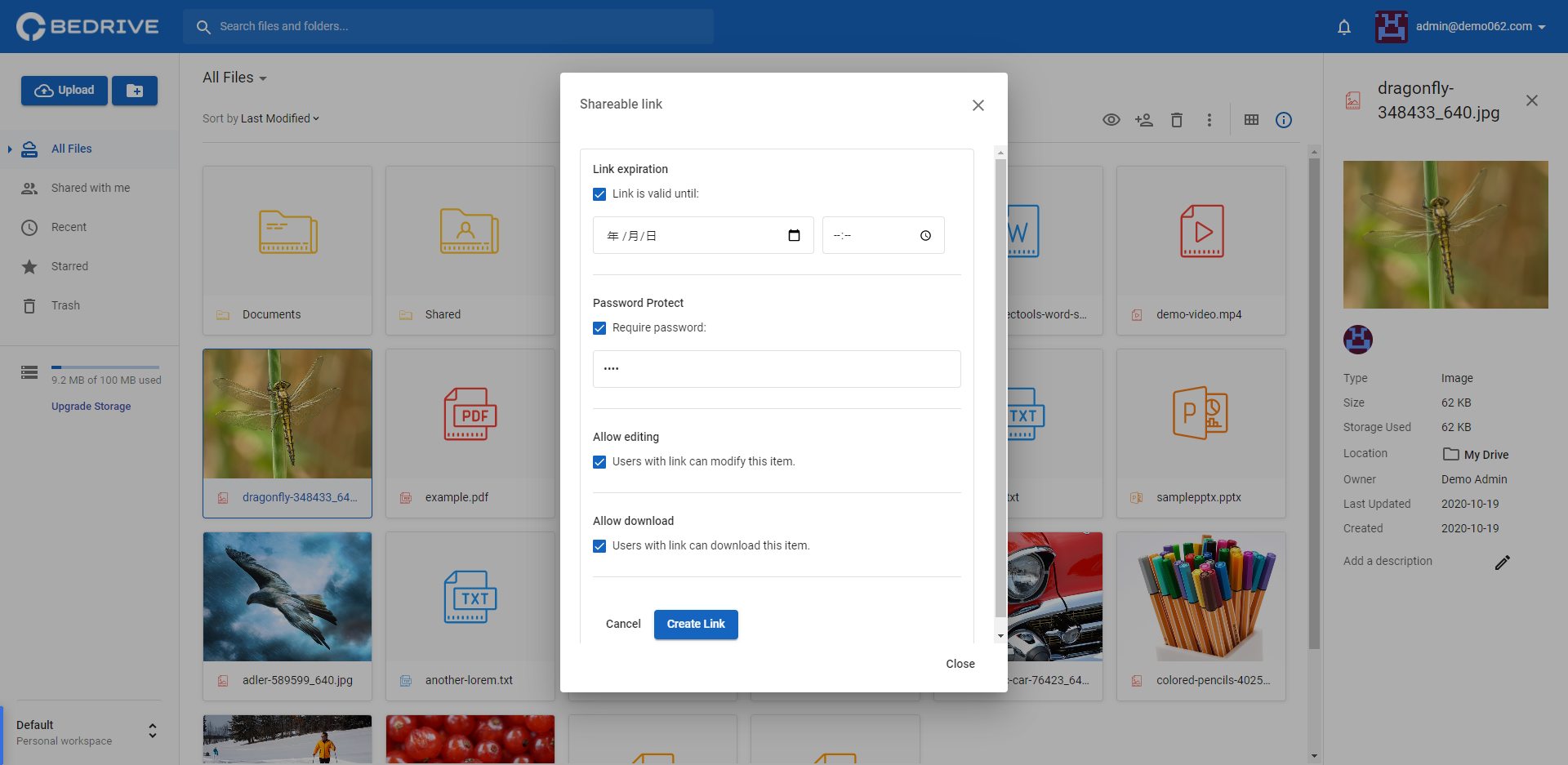Click the BeDrive logo
The height and width of the screenshot is (765, 1568).
[x=87, y=26]
